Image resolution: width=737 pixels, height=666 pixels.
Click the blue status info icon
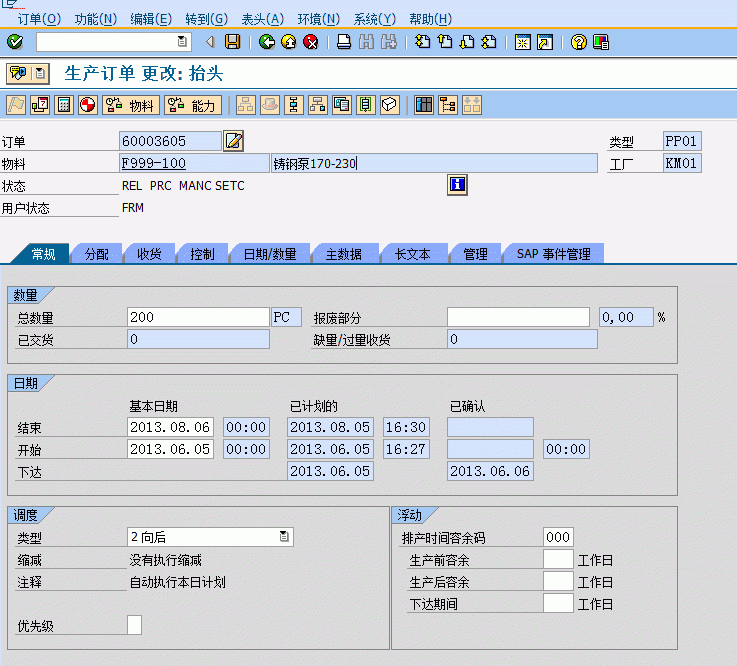[x=457, y=185]
